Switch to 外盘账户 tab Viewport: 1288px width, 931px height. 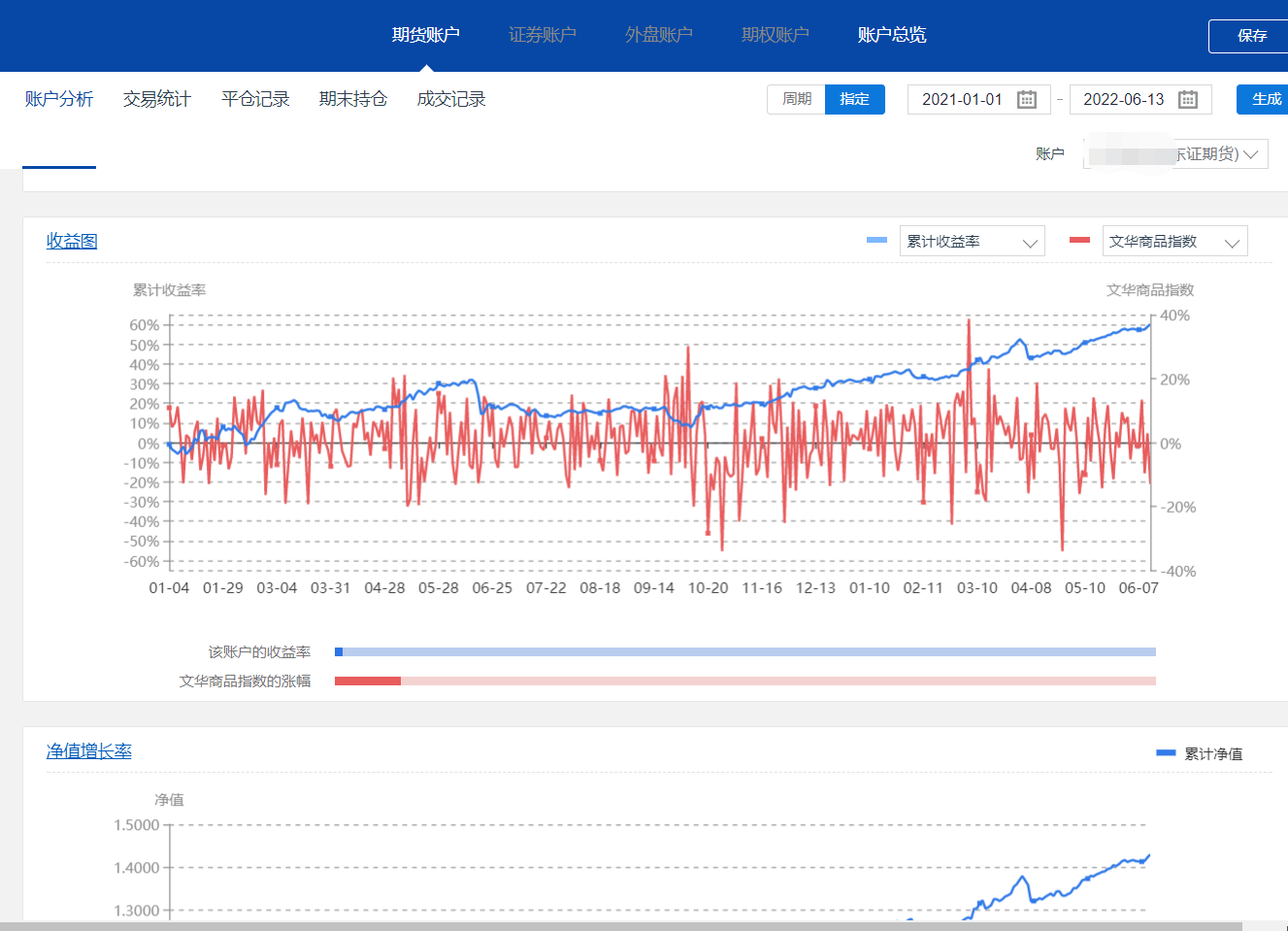(x=659, y=35)
